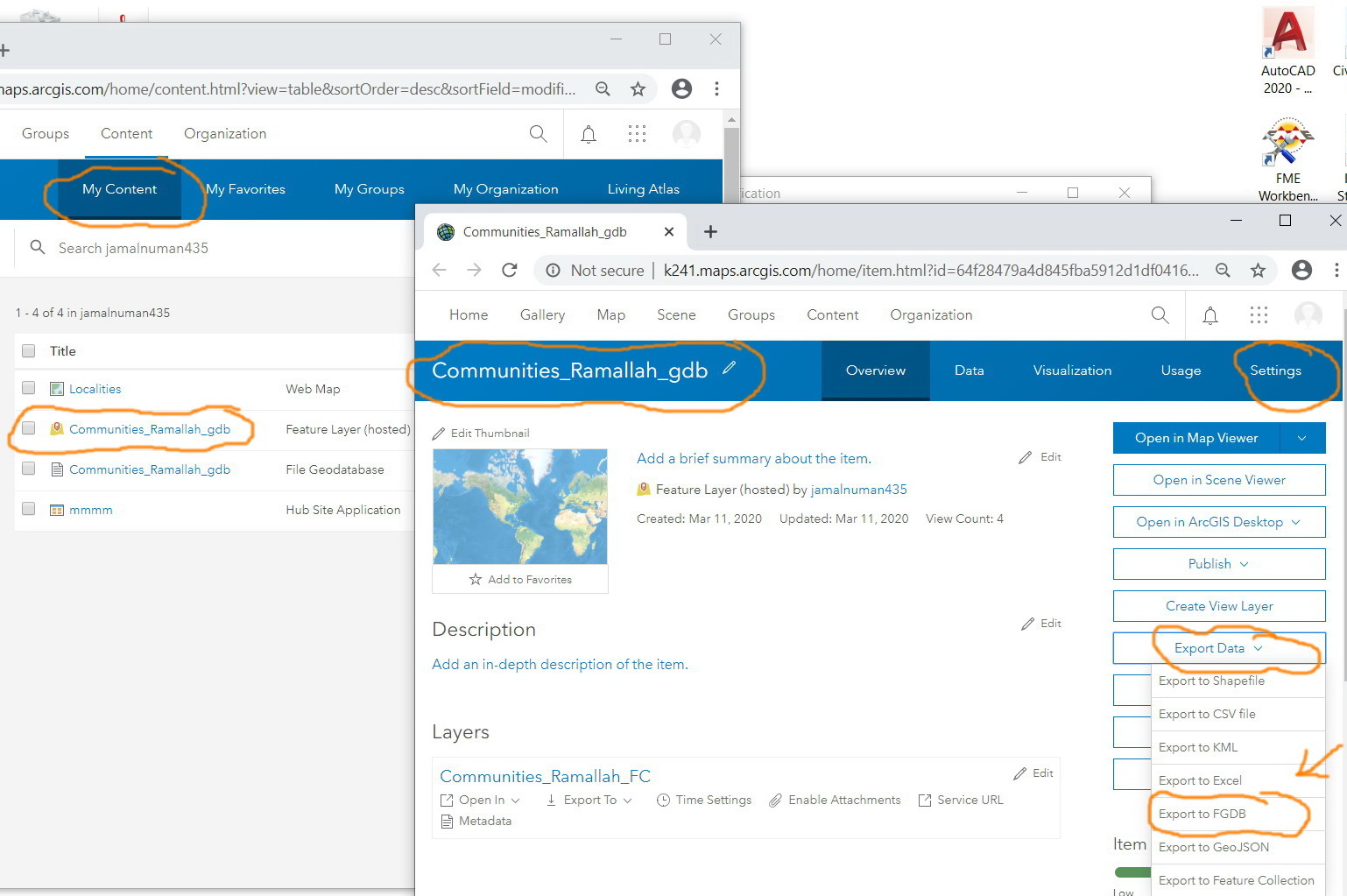Expand the Open in Map Viewer arrow dropdown
This screenshot has width=1347, height=896.
(1302, 438)
